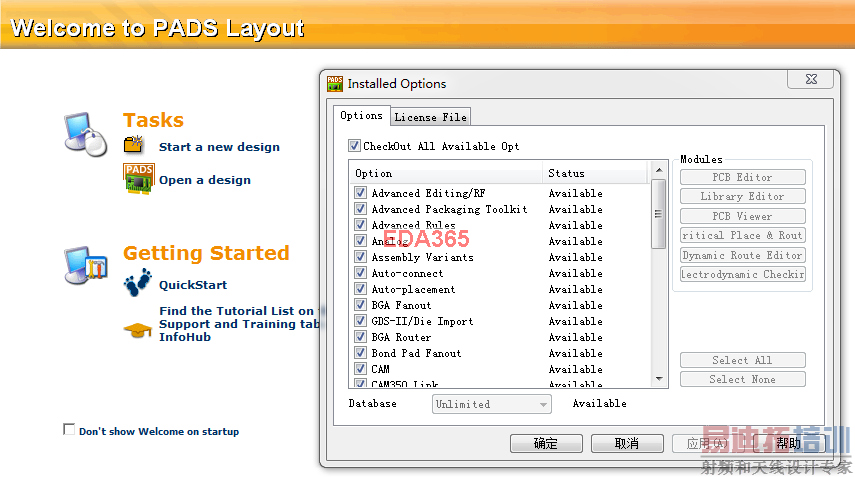This screenshot has height=477, width=855.
Task: Click the Dynamic Route Editor button
Action: coord(743,255)
